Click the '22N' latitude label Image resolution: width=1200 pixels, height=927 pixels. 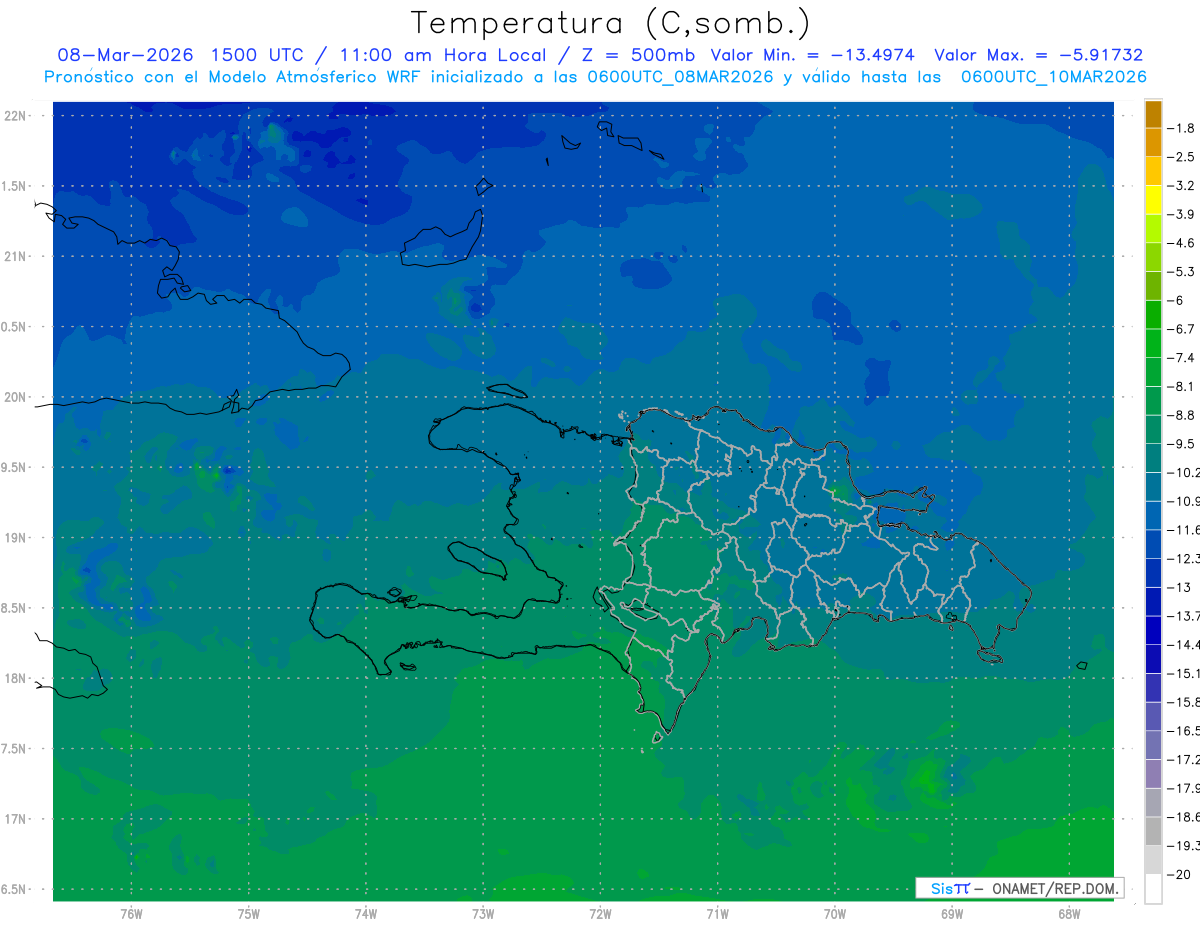click(x=16, y=115)
